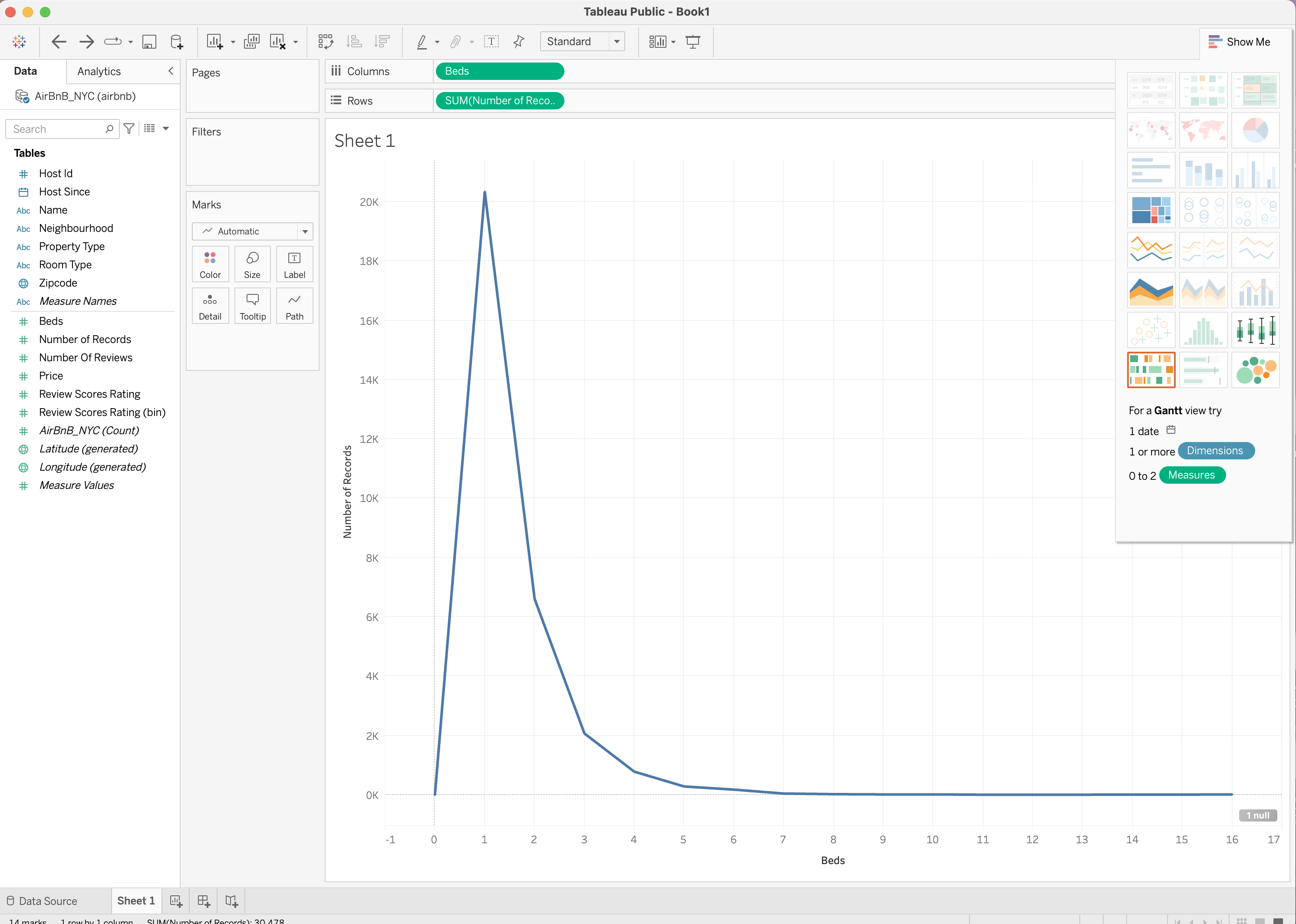Click the Beds pill on Columns
This screenshot has height=924, width=1296.
(499, 71)
